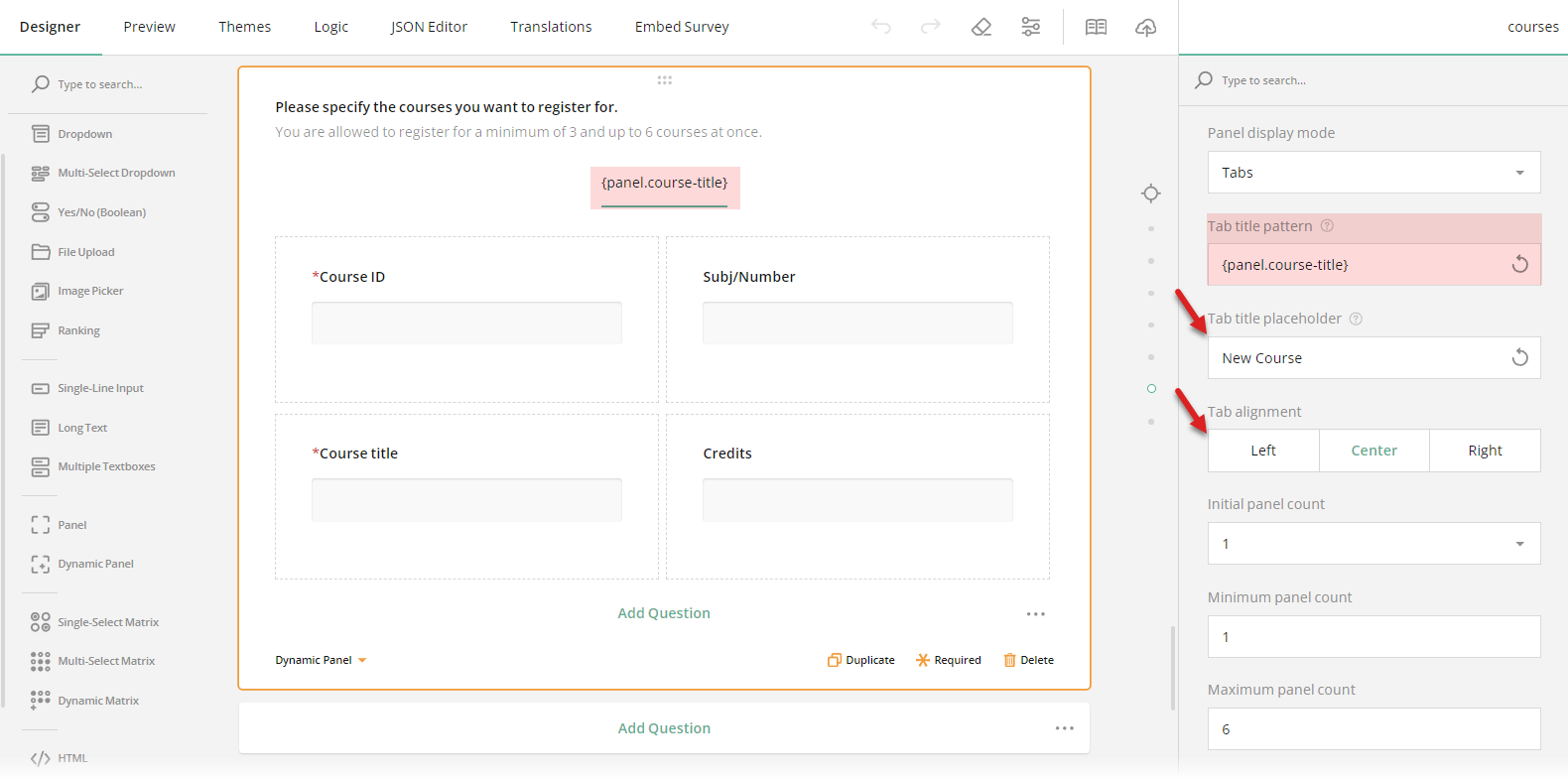Image resolution: width=1568 pixels, height=778 pixels.
Task: Click the Redo arrow icon
Action: coord(931,27)
